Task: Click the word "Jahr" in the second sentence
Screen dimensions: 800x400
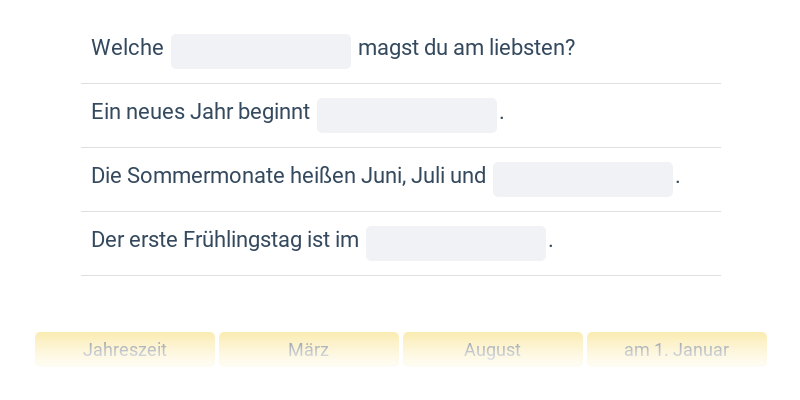Action: click(210, 112)
